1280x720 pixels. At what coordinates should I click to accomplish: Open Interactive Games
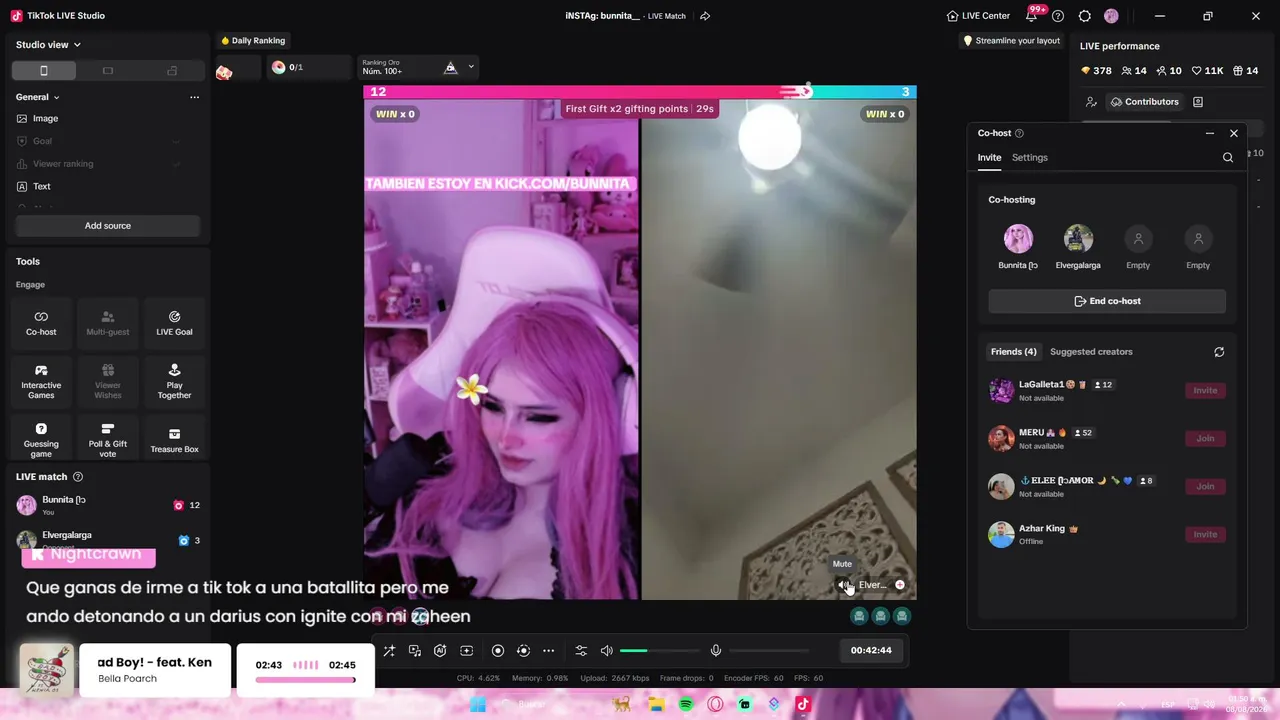coord(41,382)
